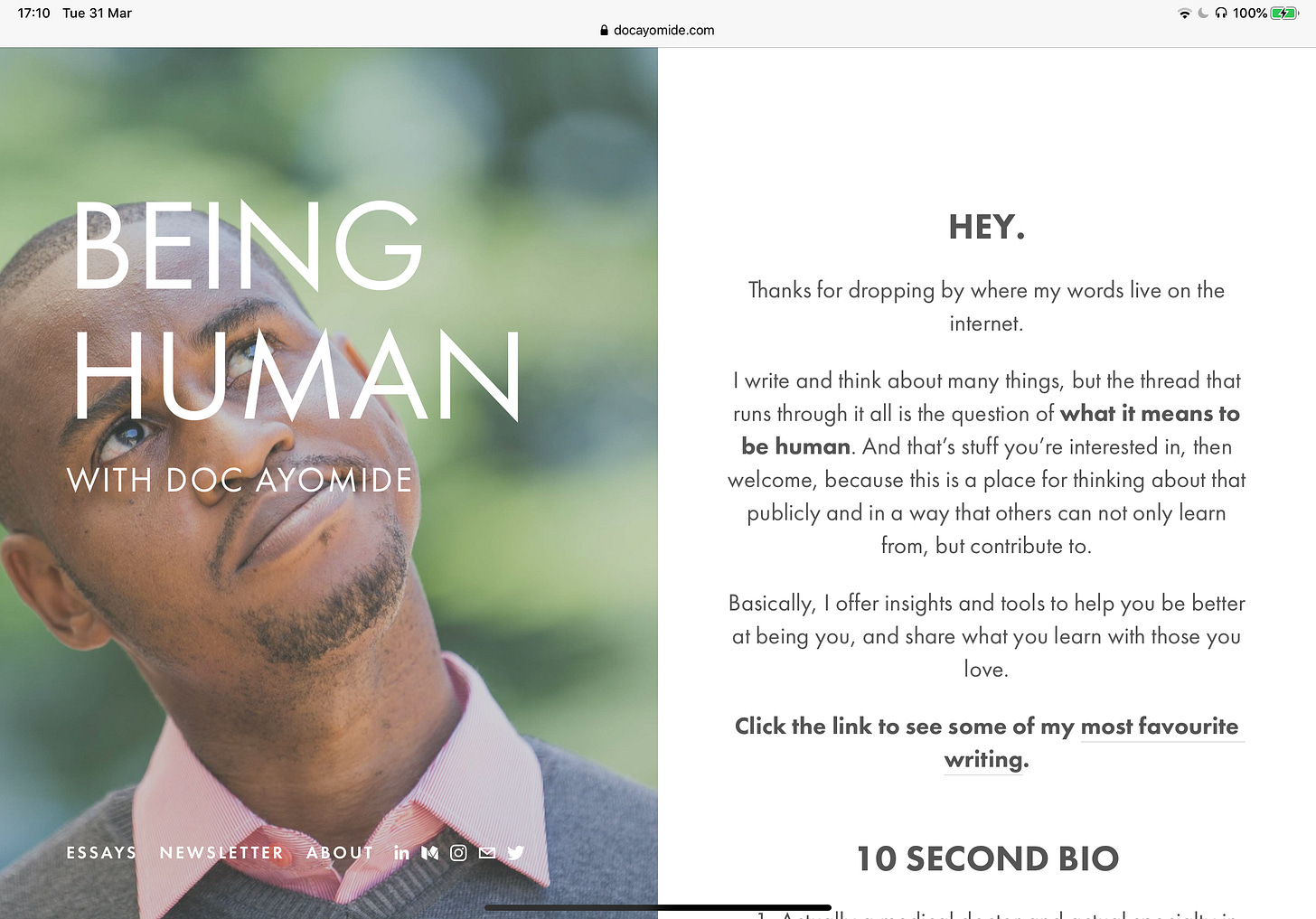Follow the 'most favourite writing' link
The image size is (1316, 919).
click(1092, 743)
